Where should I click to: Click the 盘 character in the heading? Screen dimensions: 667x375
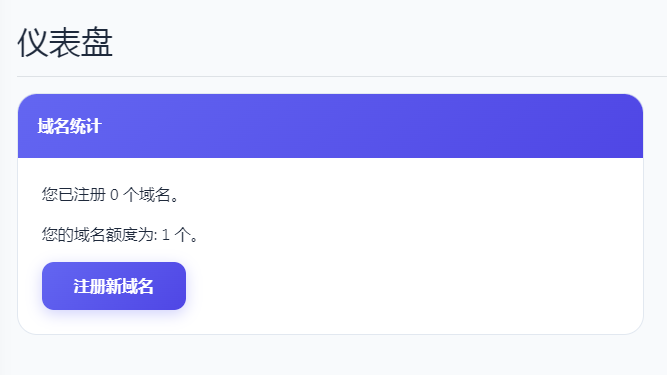[x=97, y=42]
